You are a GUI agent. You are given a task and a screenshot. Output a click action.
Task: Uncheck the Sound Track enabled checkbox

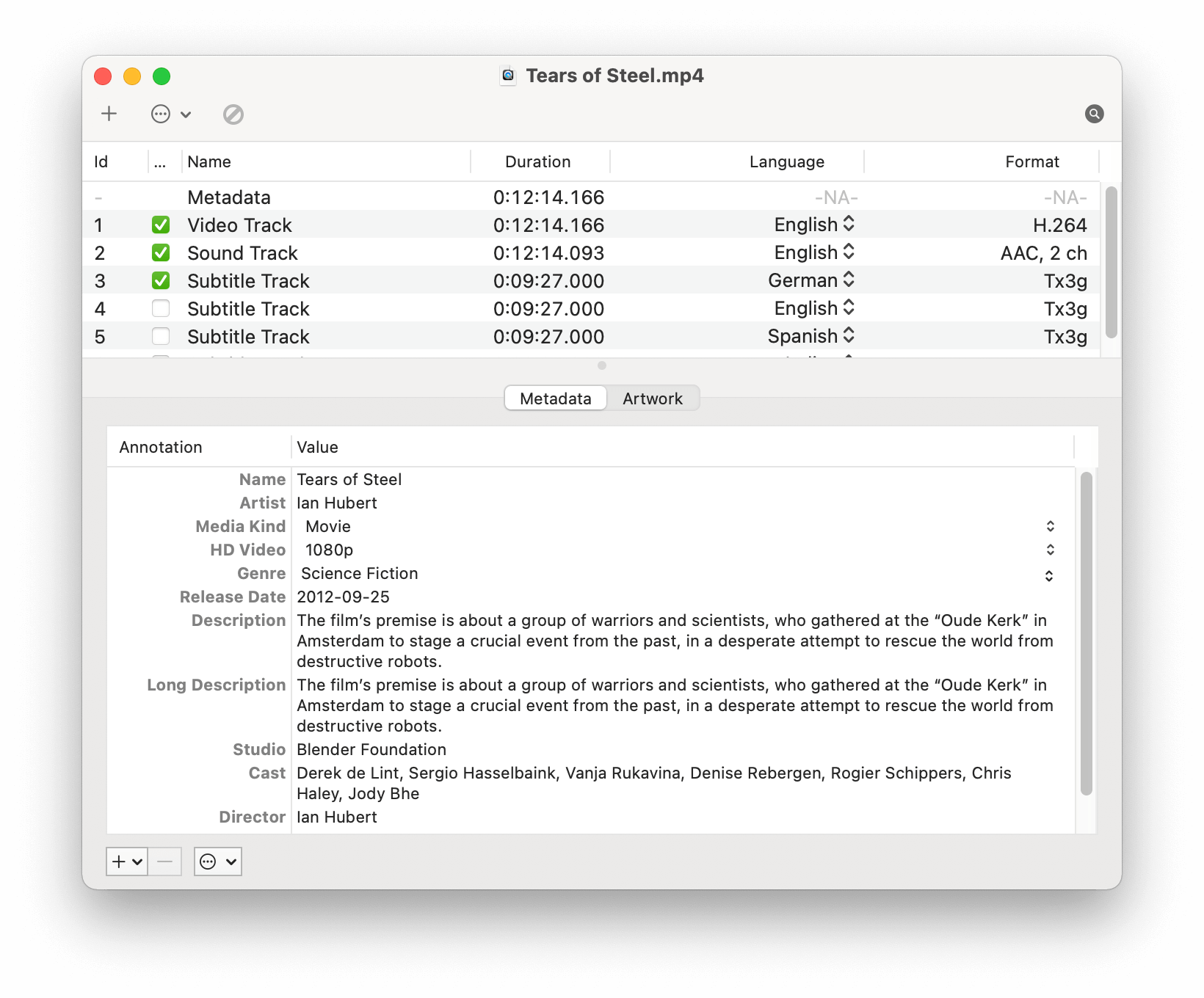point(161,252)
